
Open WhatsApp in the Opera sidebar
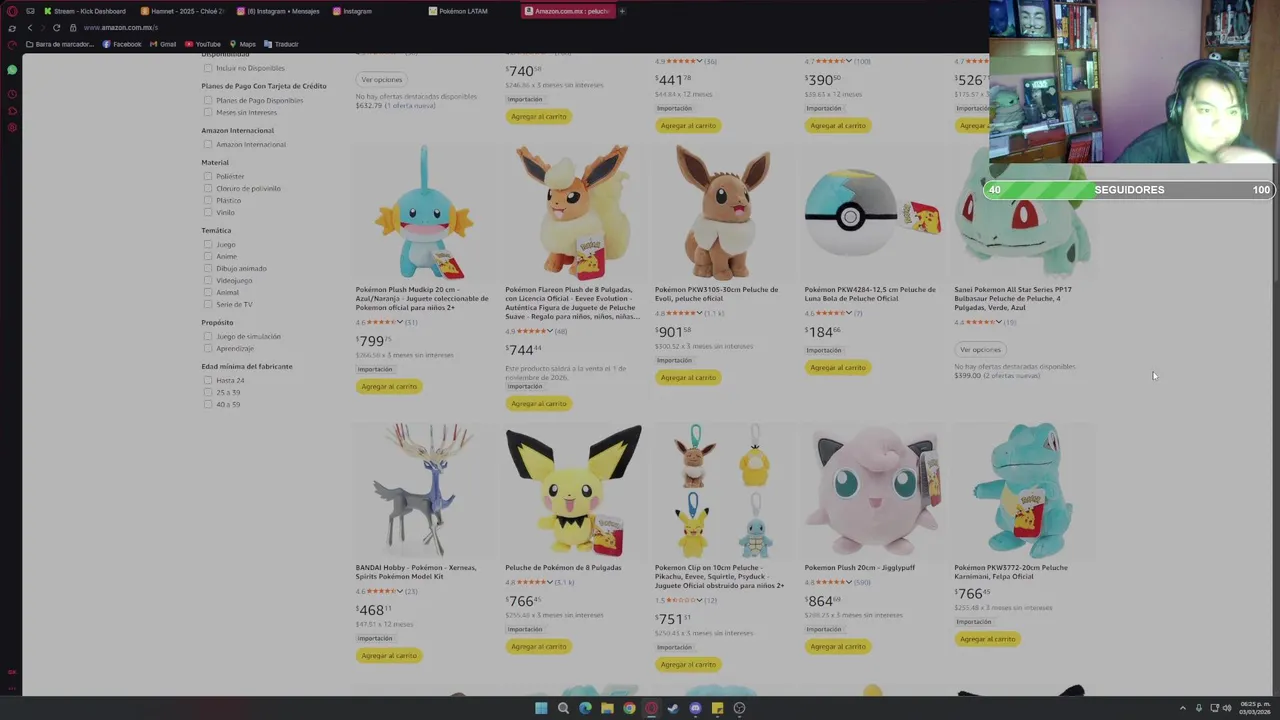(12, 70)
